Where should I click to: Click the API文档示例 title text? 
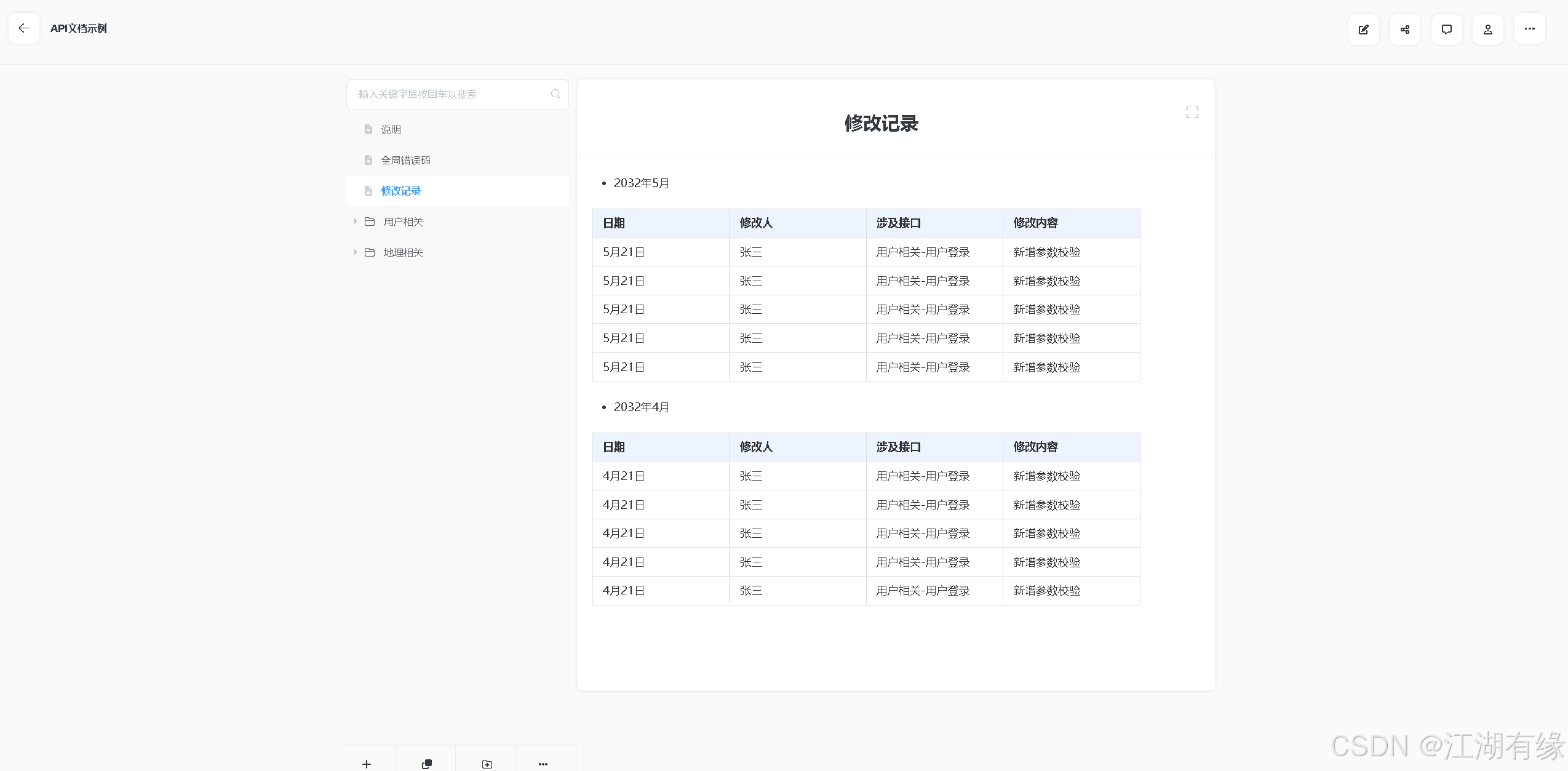[79, 28]
